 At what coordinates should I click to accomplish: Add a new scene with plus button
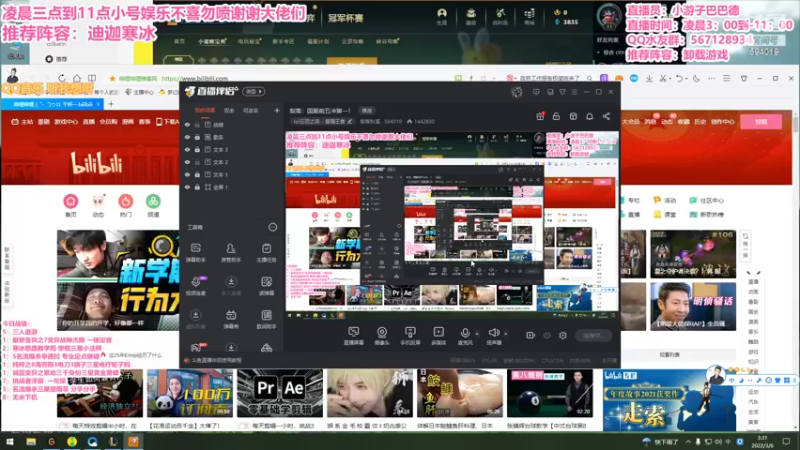coord(277,110)
